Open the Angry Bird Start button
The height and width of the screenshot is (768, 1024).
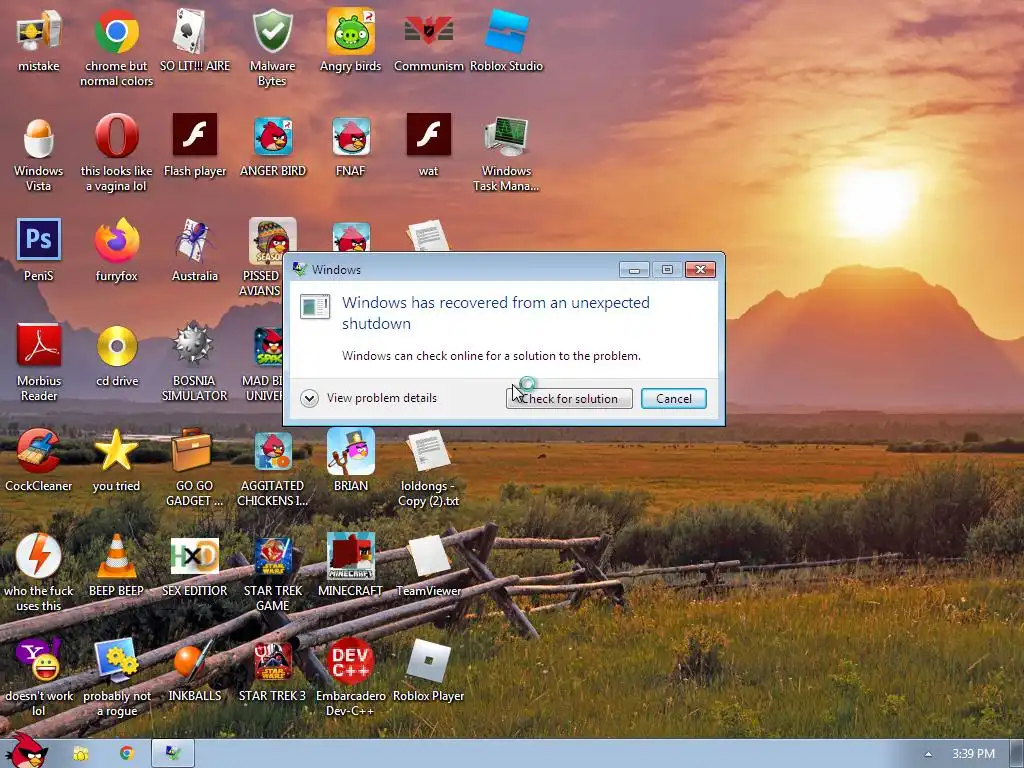26,751
